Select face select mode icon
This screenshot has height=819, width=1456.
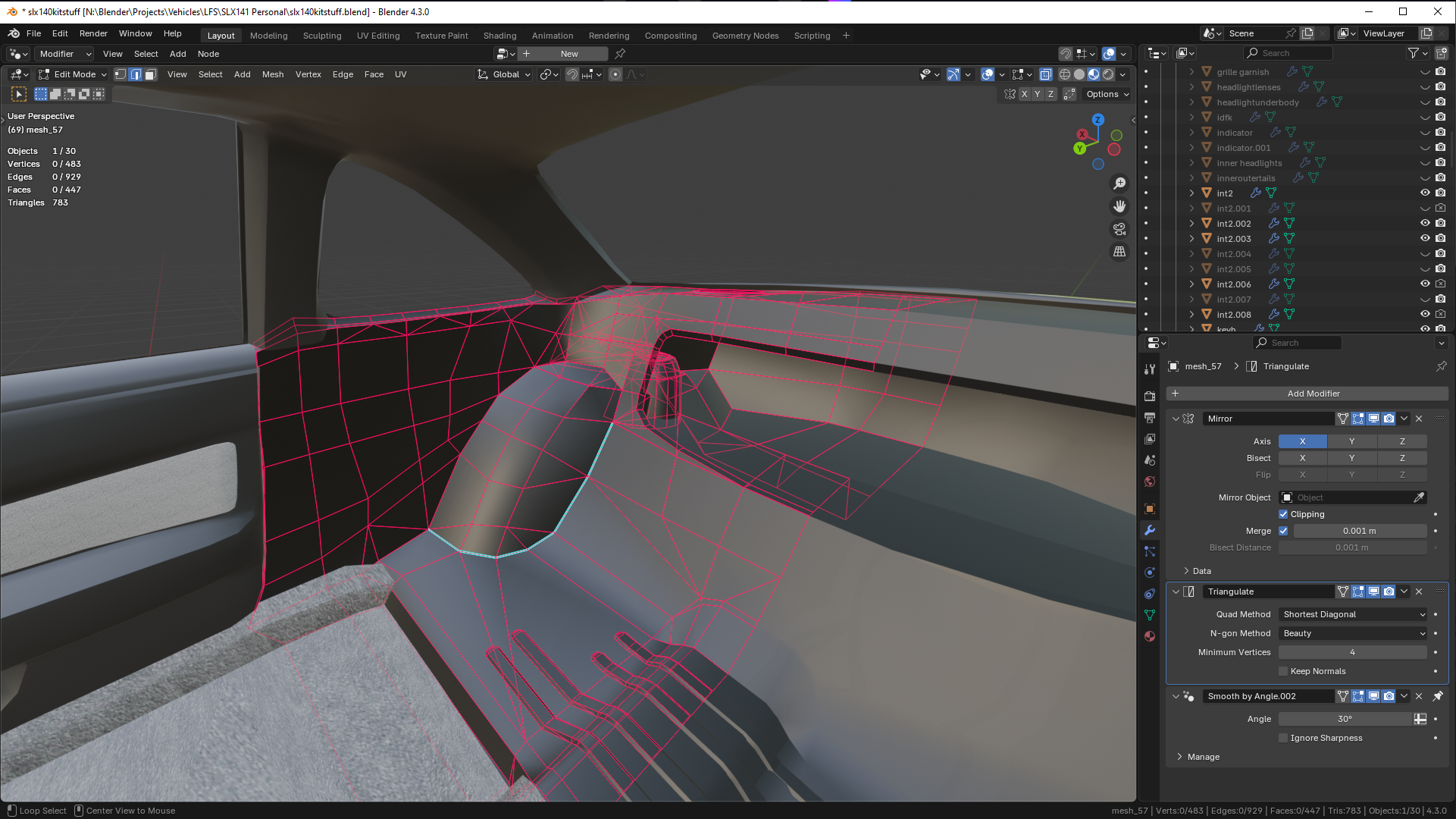[151, 74]
